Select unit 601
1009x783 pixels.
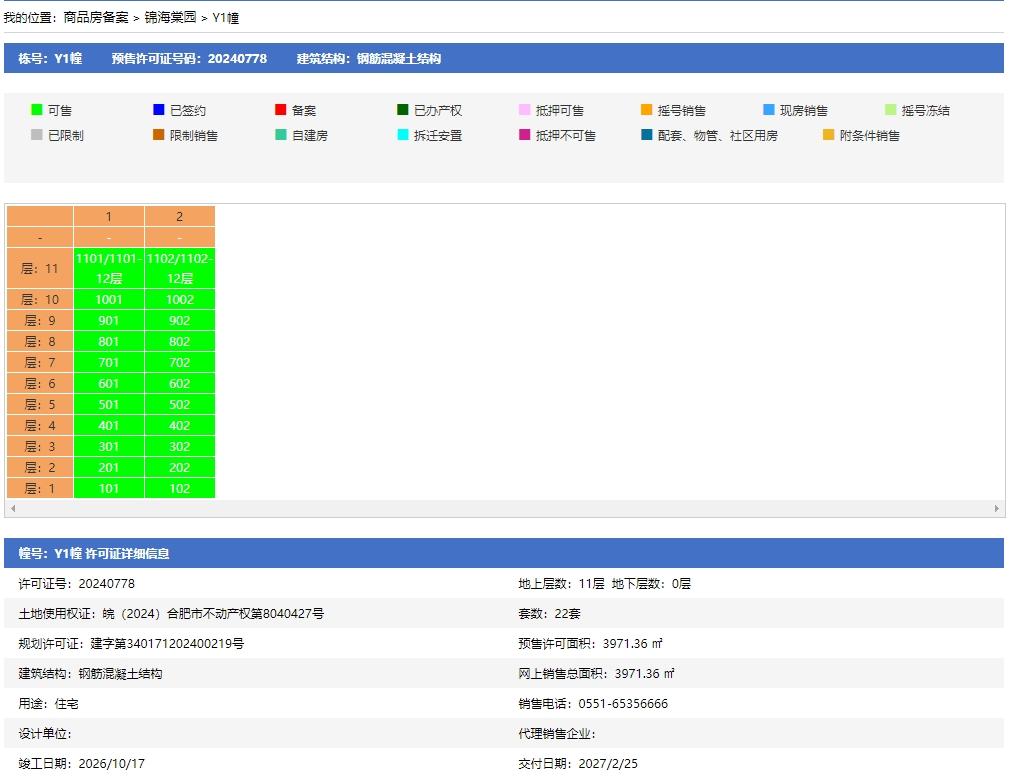[x=109, y=383]
